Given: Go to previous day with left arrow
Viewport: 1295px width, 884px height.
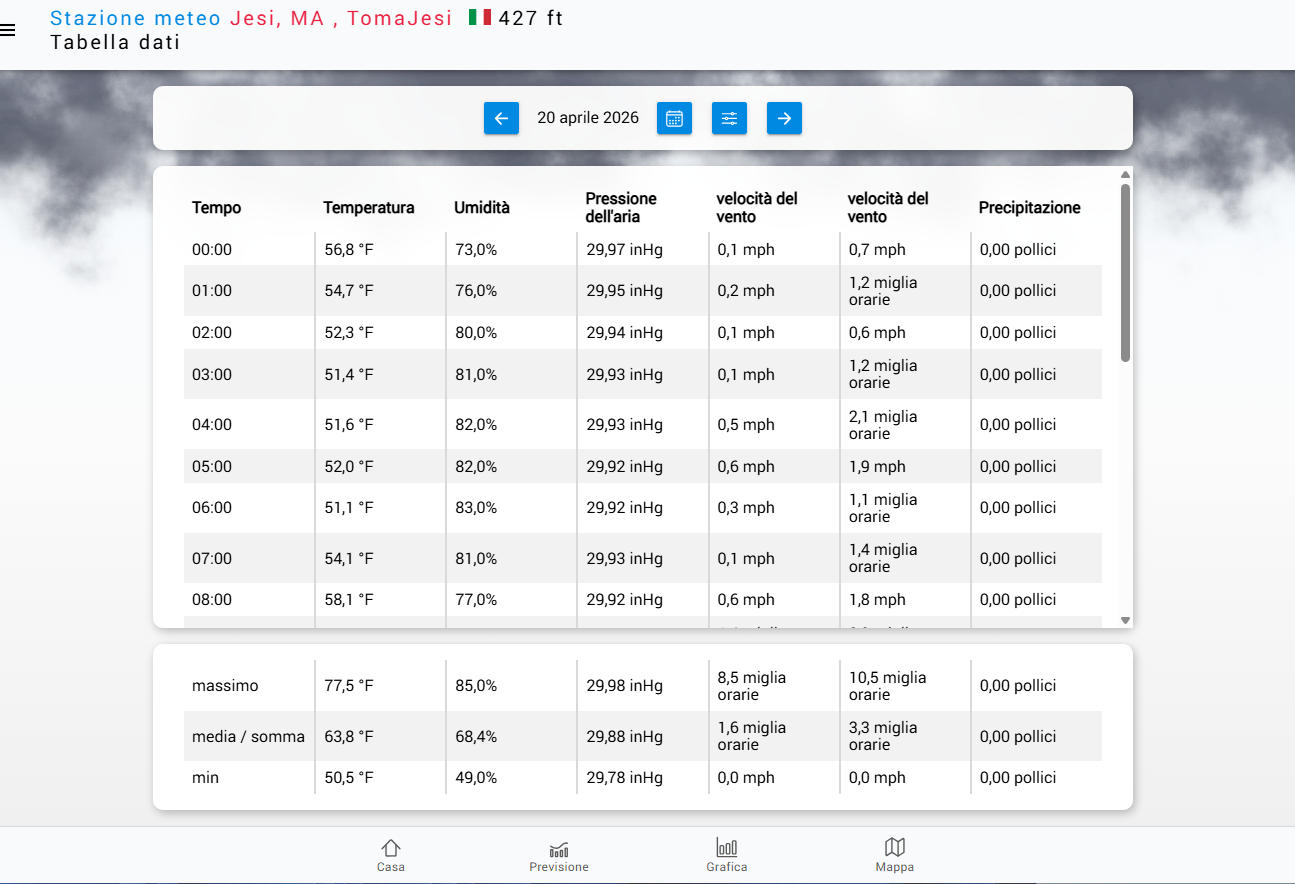Looking at the screenshot, I should click(501, 118).
